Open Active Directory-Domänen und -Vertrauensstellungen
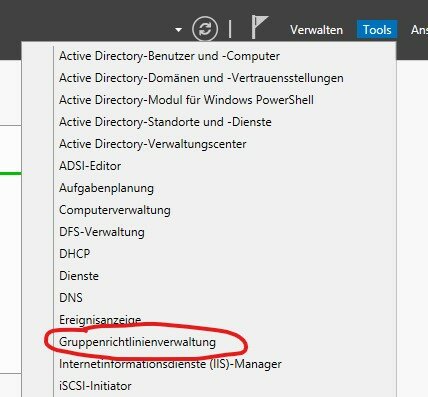This screenshot has height=397, width=428. point(201,78)
